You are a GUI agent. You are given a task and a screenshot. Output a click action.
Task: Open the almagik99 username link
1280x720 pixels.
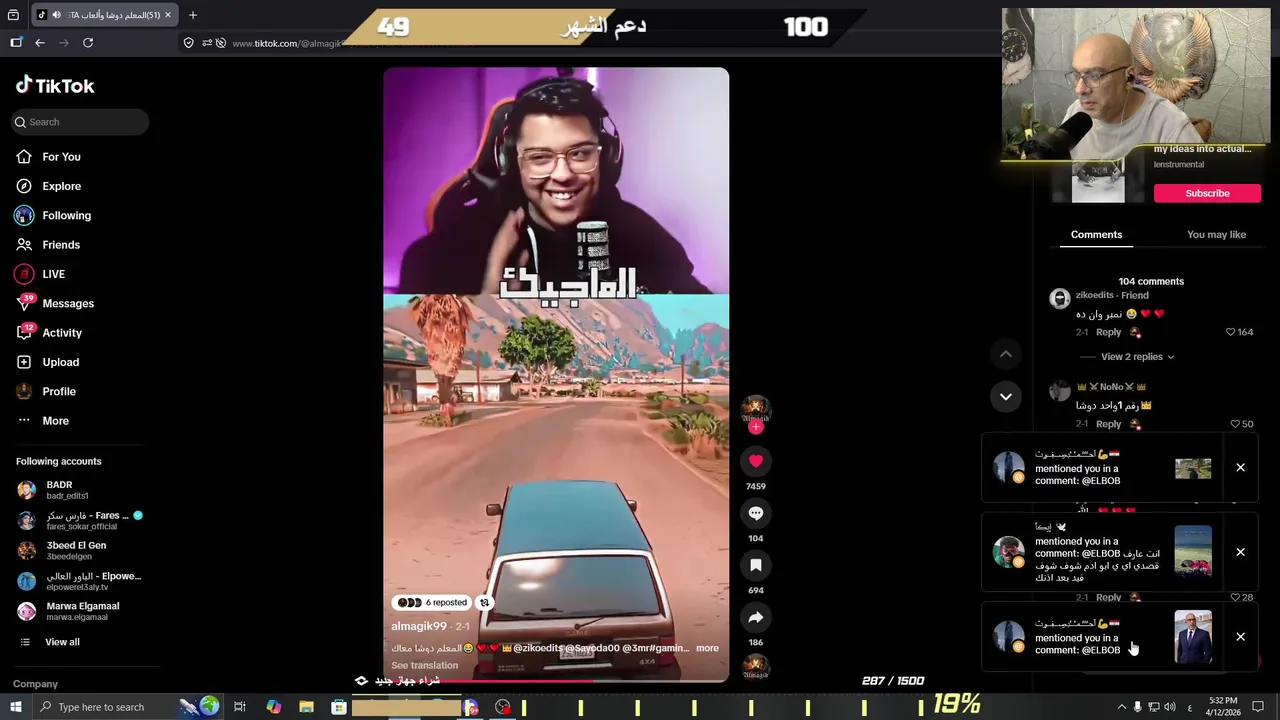coord(419,626)
